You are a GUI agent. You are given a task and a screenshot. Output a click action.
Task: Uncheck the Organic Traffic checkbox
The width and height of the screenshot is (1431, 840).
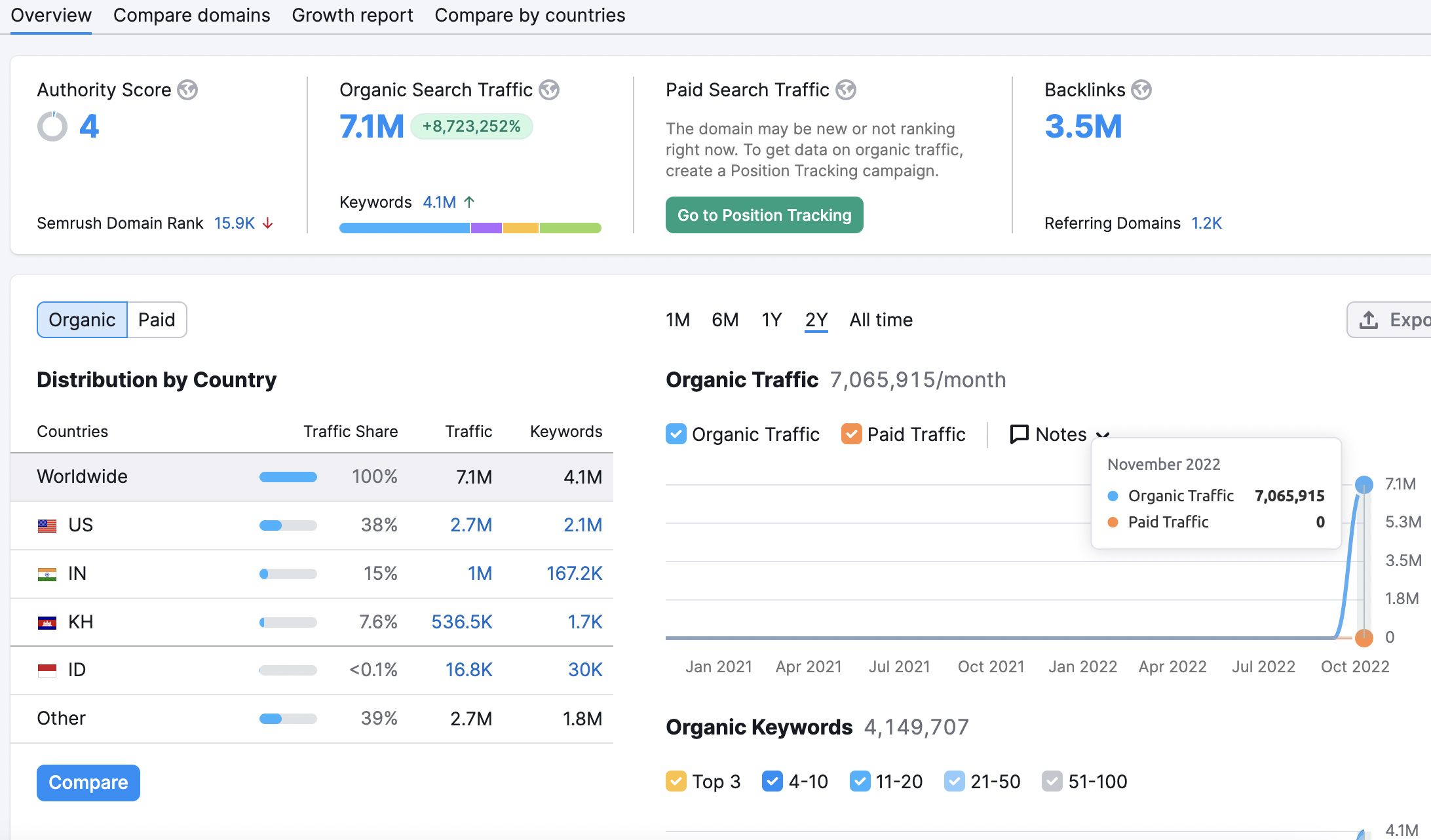point(676,434)
